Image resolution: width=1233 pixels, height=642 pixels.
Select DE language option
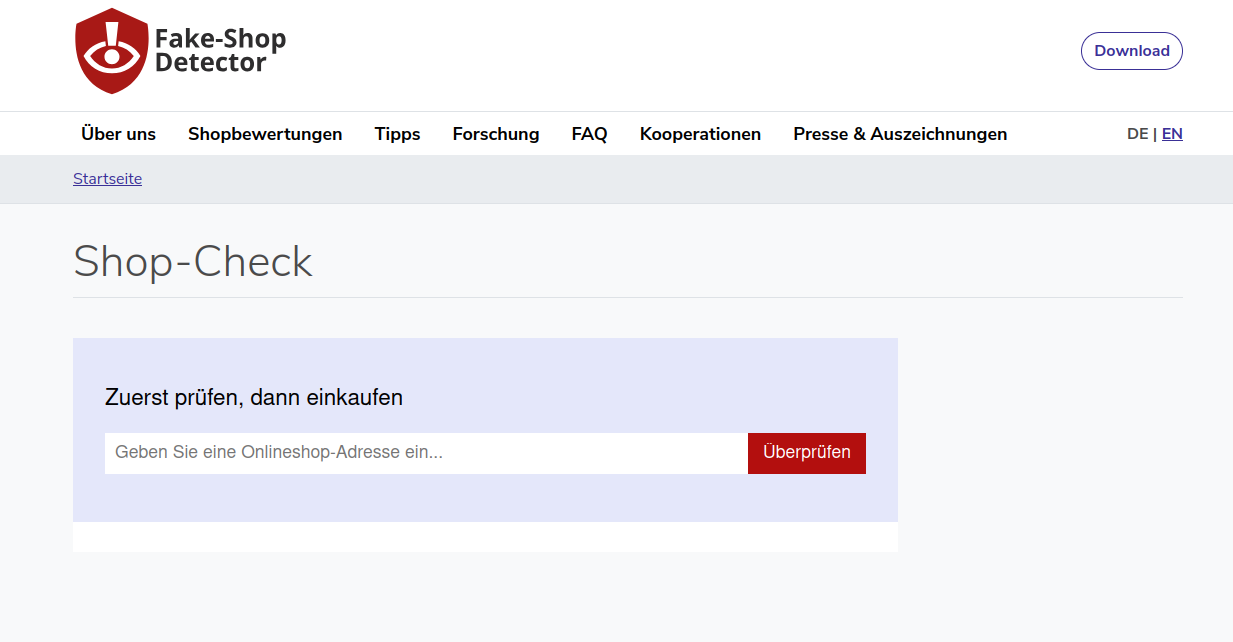tap(1137, 134)
